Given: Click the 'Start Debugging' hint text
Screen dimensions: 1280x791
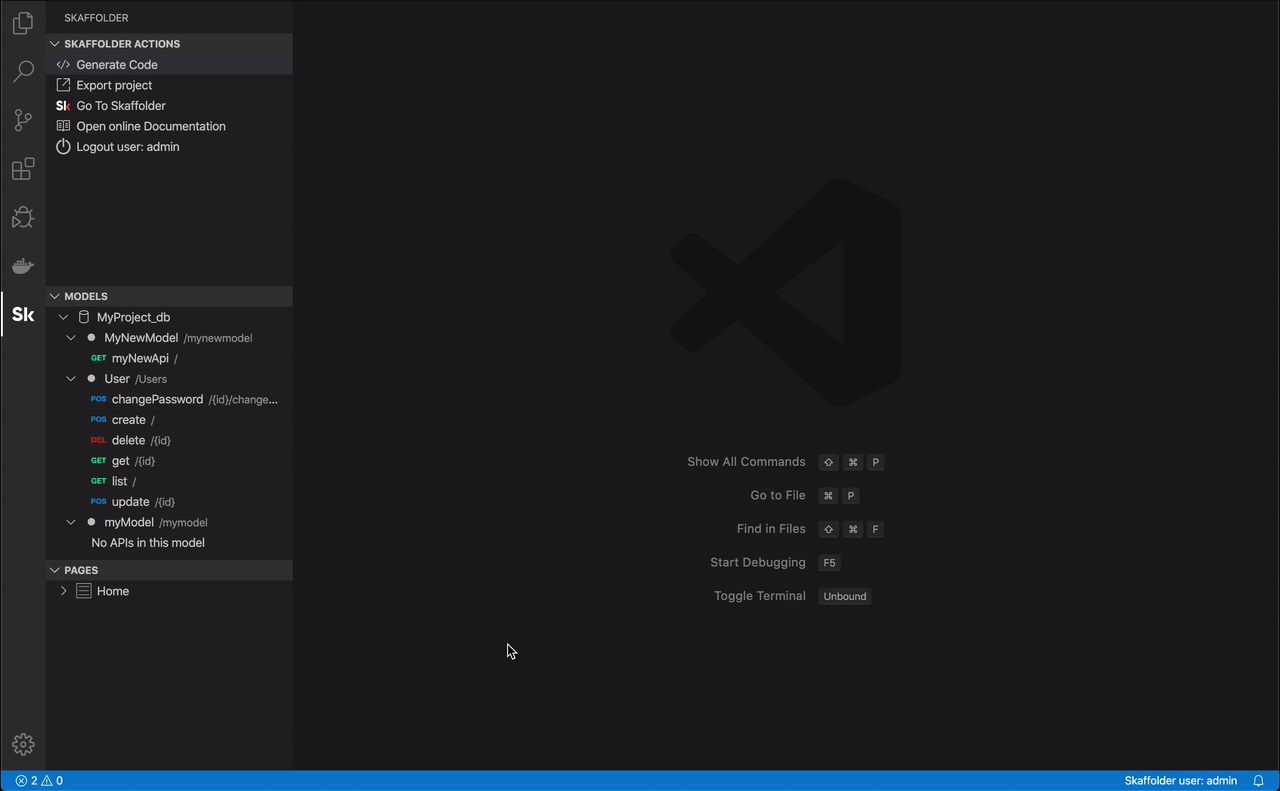Looking at the screenshot, I should click(x=758, y=562).
